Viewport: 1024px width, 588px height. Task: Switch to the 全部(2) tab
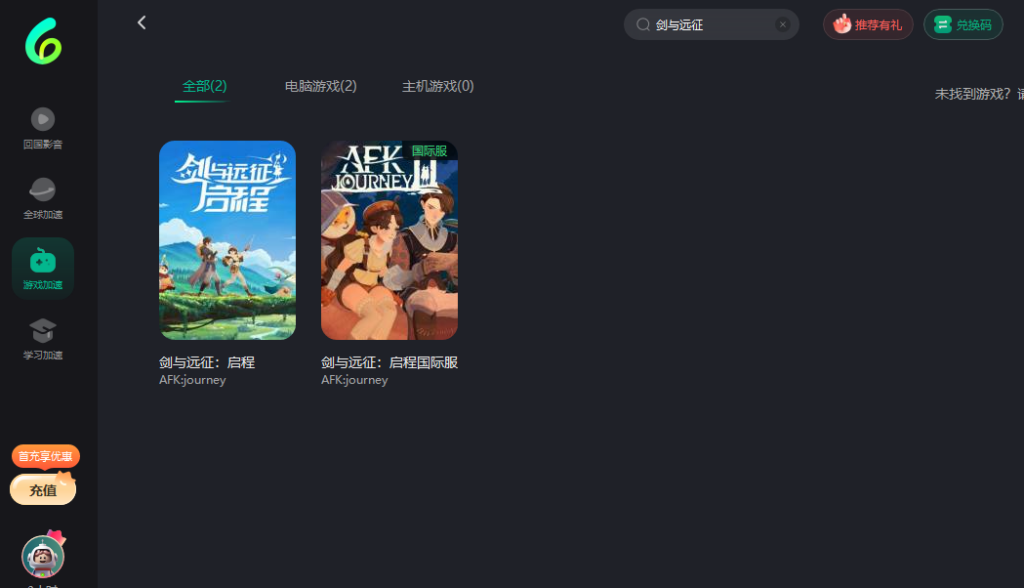204,86
